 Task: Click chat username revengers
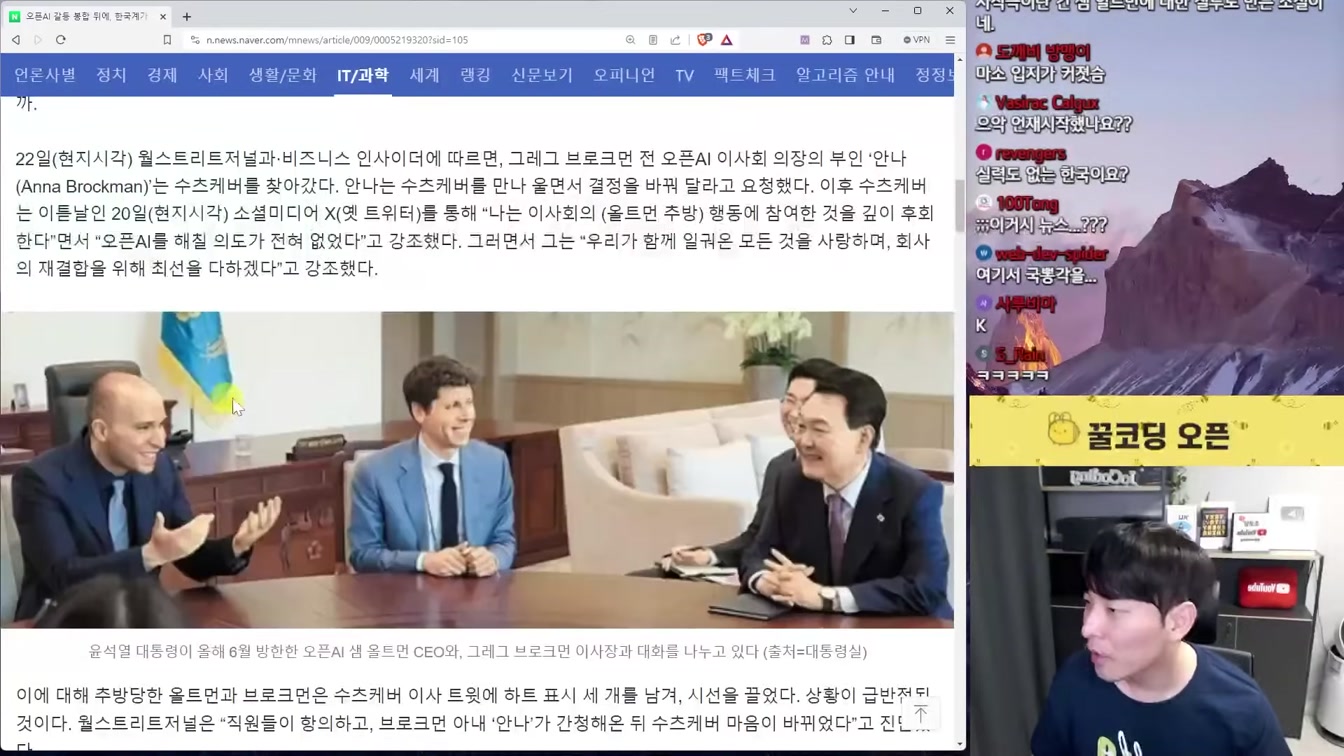tap(1030, 154)
